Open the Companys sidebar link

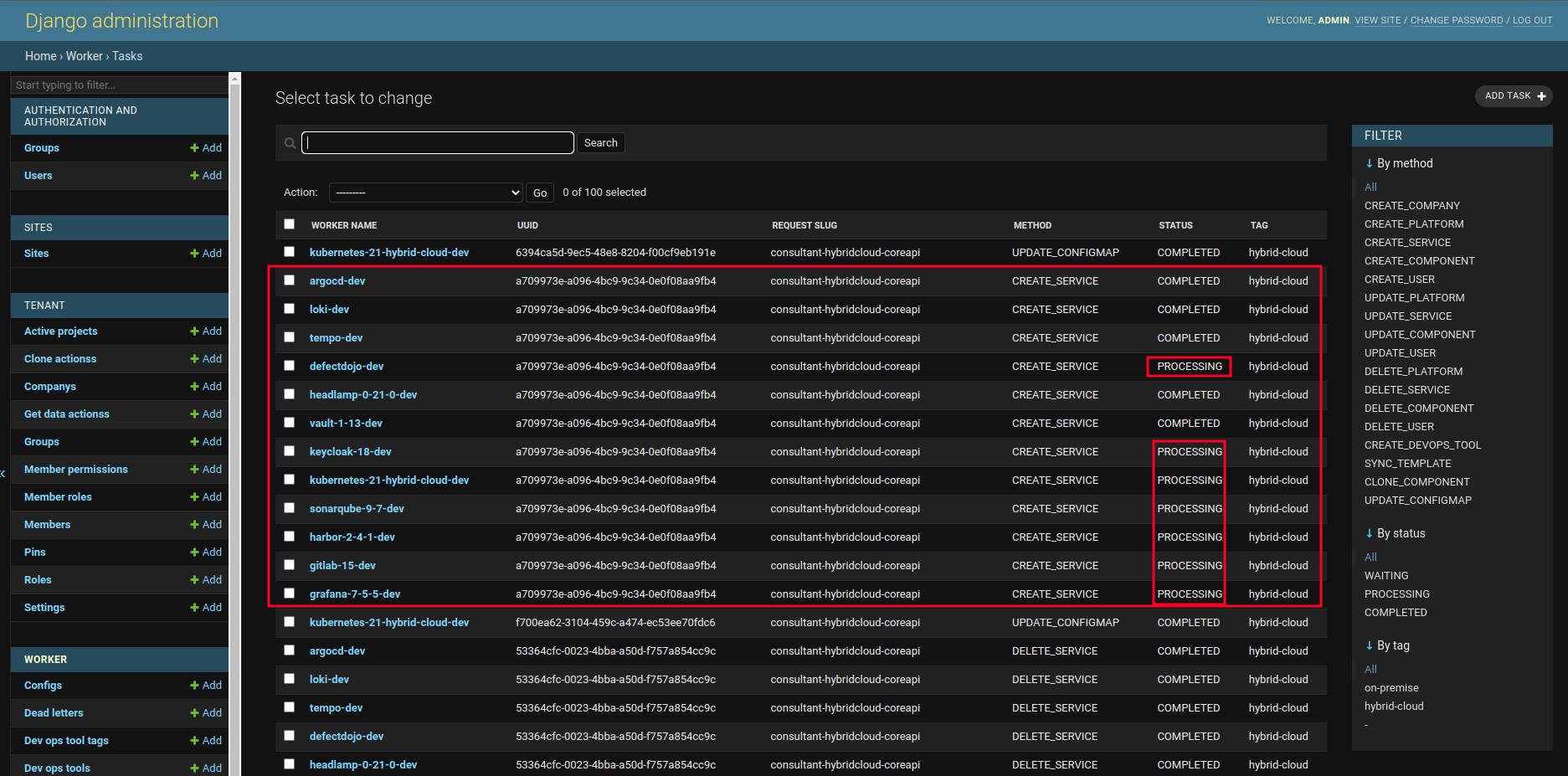pyautogui.click(x=50, y=387)
